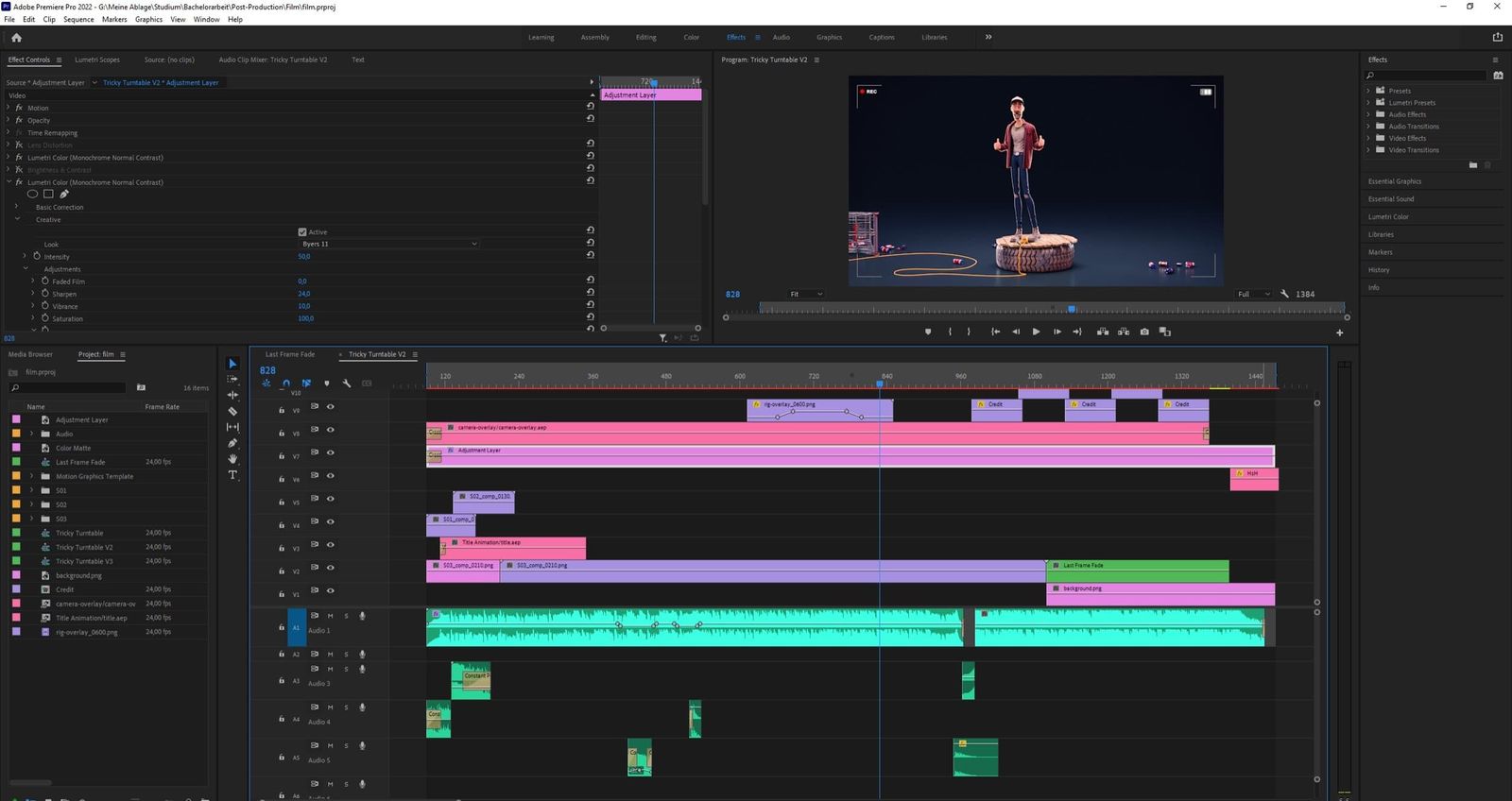This screenshot has width=1512, height=801.
Task: Click the Extract button
Action: pyautogui.click(x=1124, y=332)
